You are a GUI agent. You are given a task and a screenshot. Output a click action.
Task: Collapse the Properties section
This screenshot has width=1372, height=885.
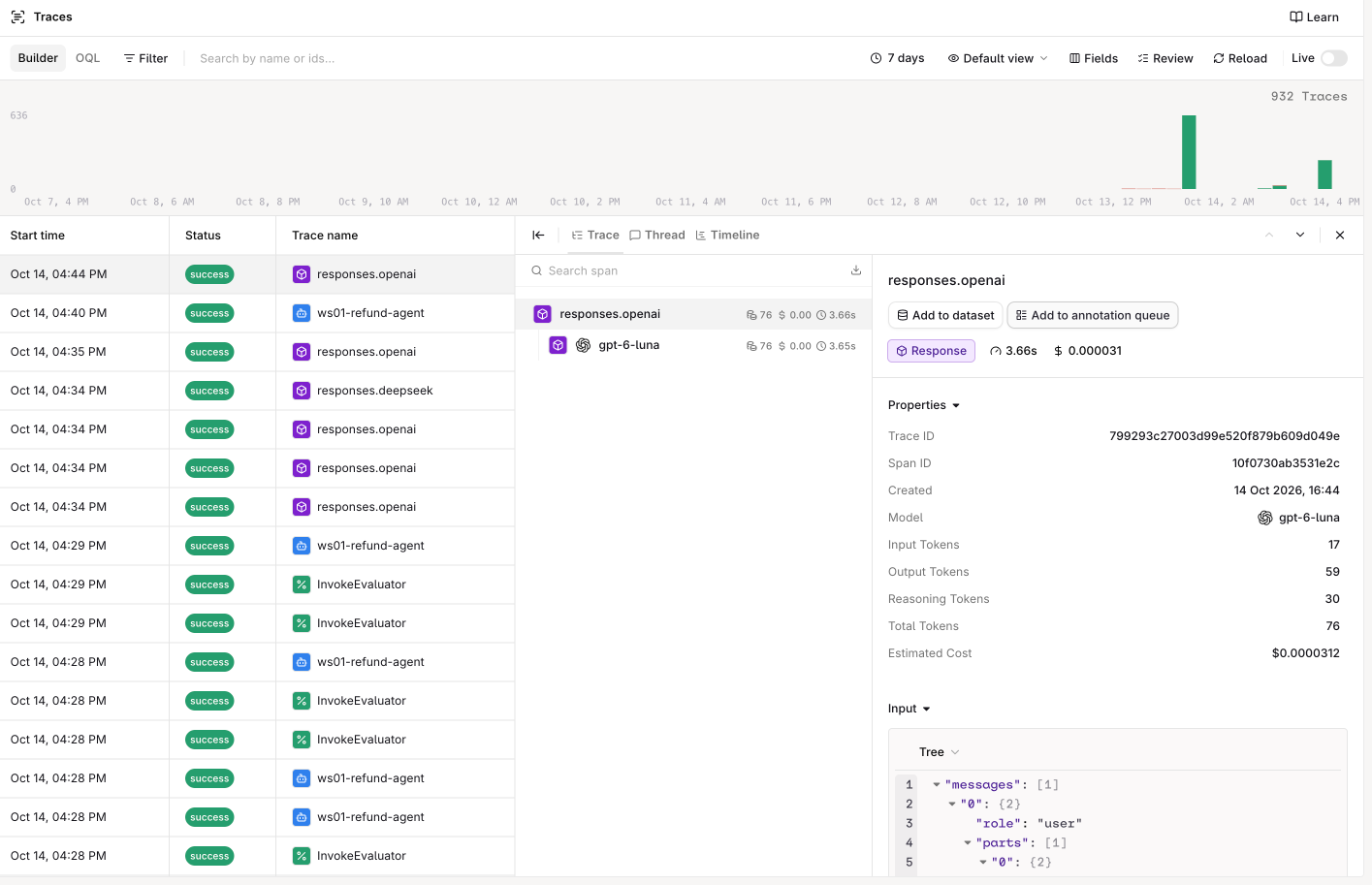(924, 405)
